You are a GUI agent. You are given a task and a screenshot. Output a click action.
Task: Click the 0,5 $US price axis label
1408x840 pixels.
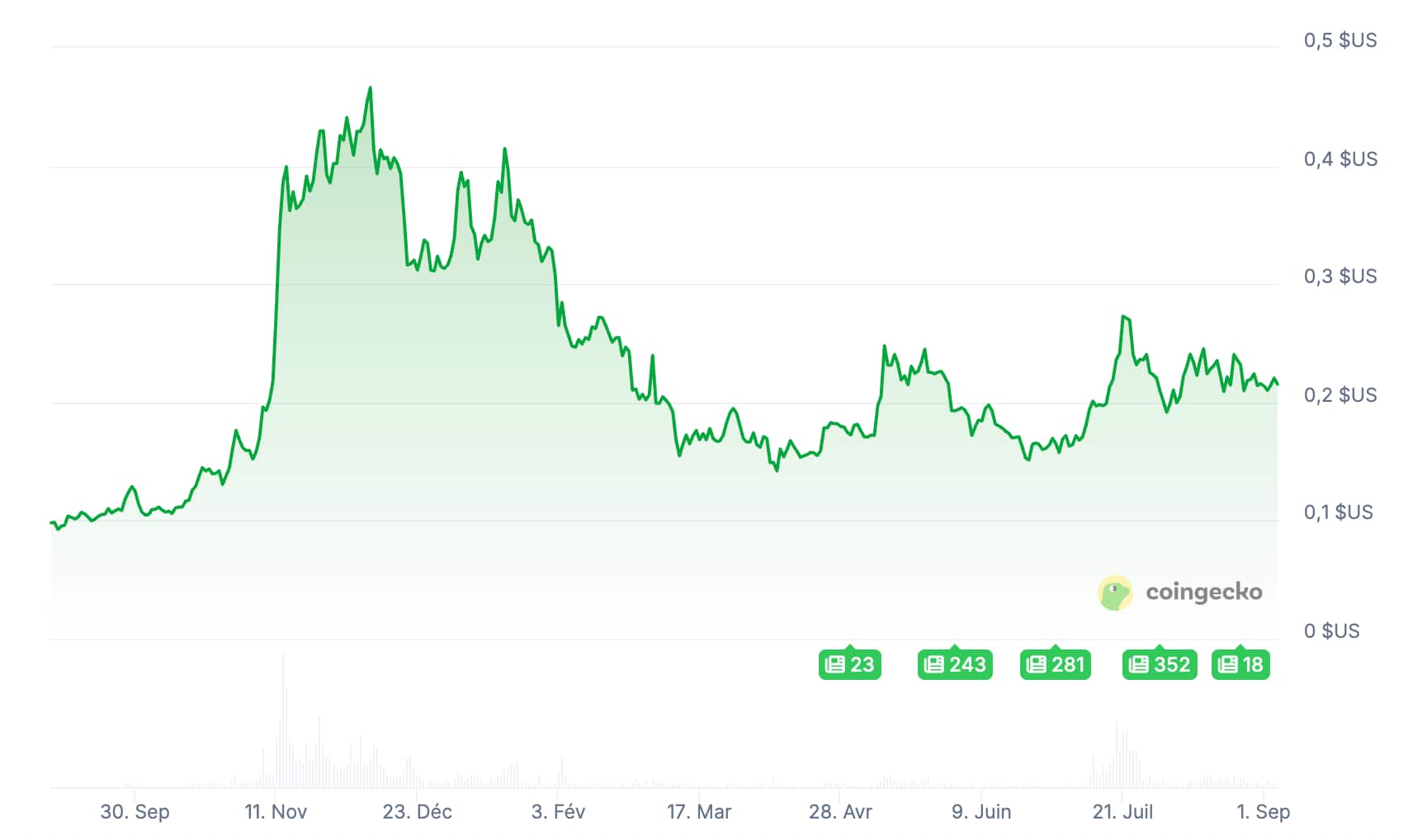(x=1340, y=40)
